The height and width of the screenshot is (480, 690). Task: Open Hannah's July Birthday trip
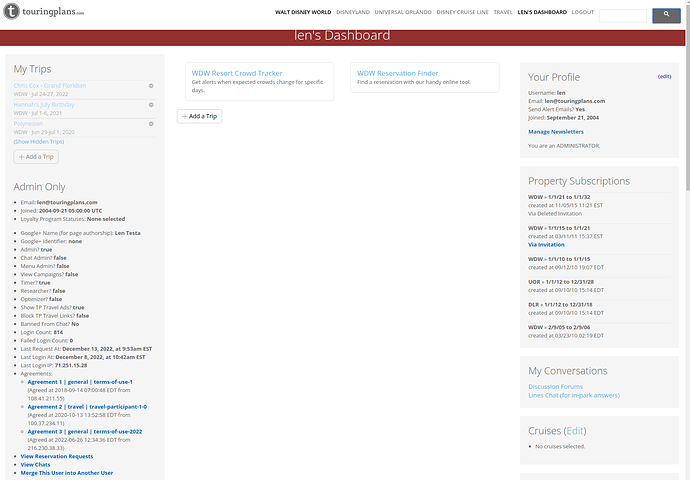coord(44,105)
